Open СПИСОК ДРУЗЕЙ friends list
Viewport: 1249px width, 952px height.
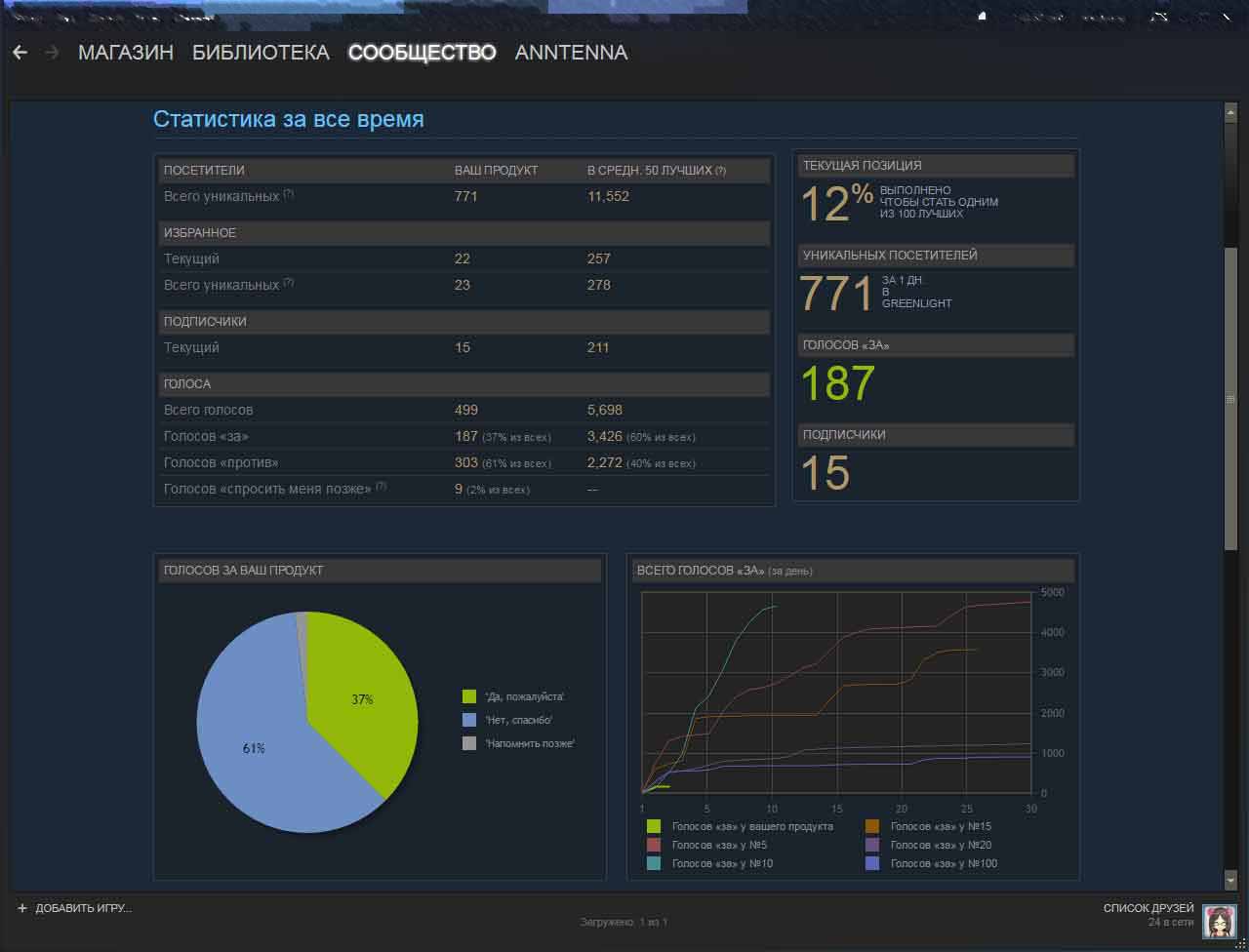[1148, 908]
